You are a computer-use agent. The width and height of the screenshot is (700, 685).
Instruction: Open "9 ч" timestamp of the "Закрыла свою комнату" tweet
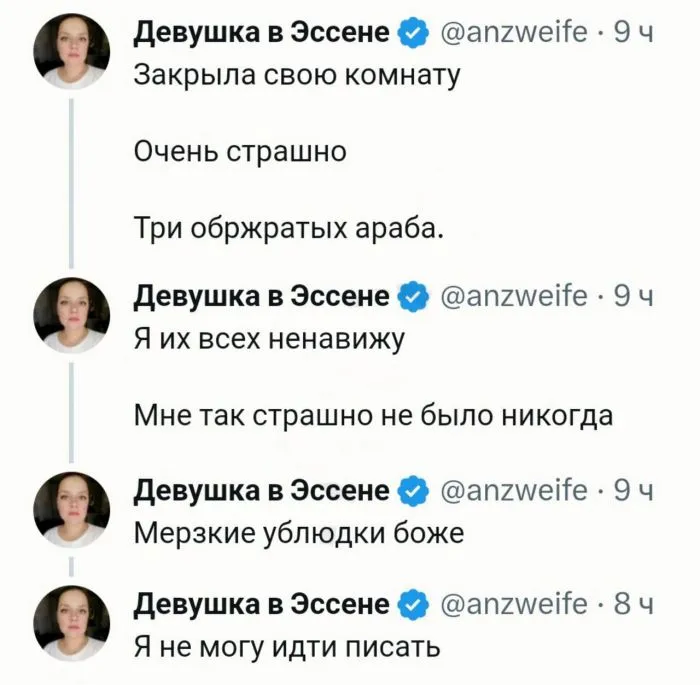[x=632, y=34]
